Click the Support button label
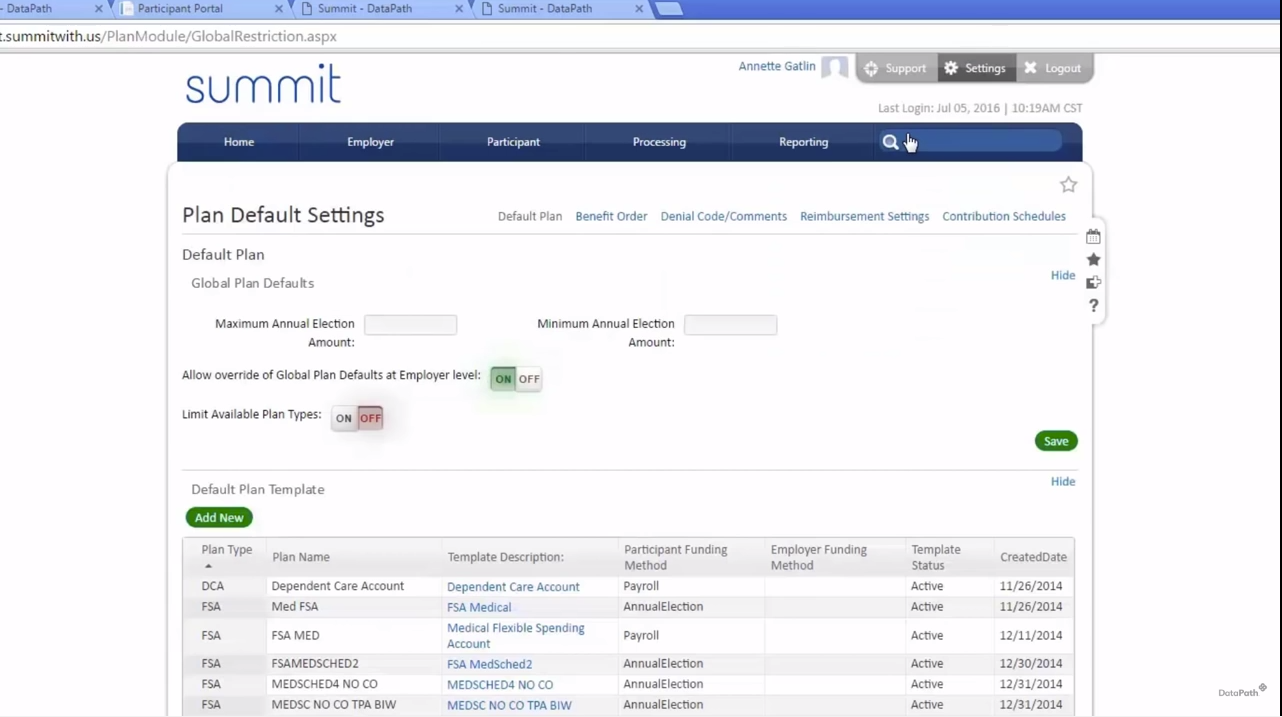The image size is (1282, 717). coord(905,68)
